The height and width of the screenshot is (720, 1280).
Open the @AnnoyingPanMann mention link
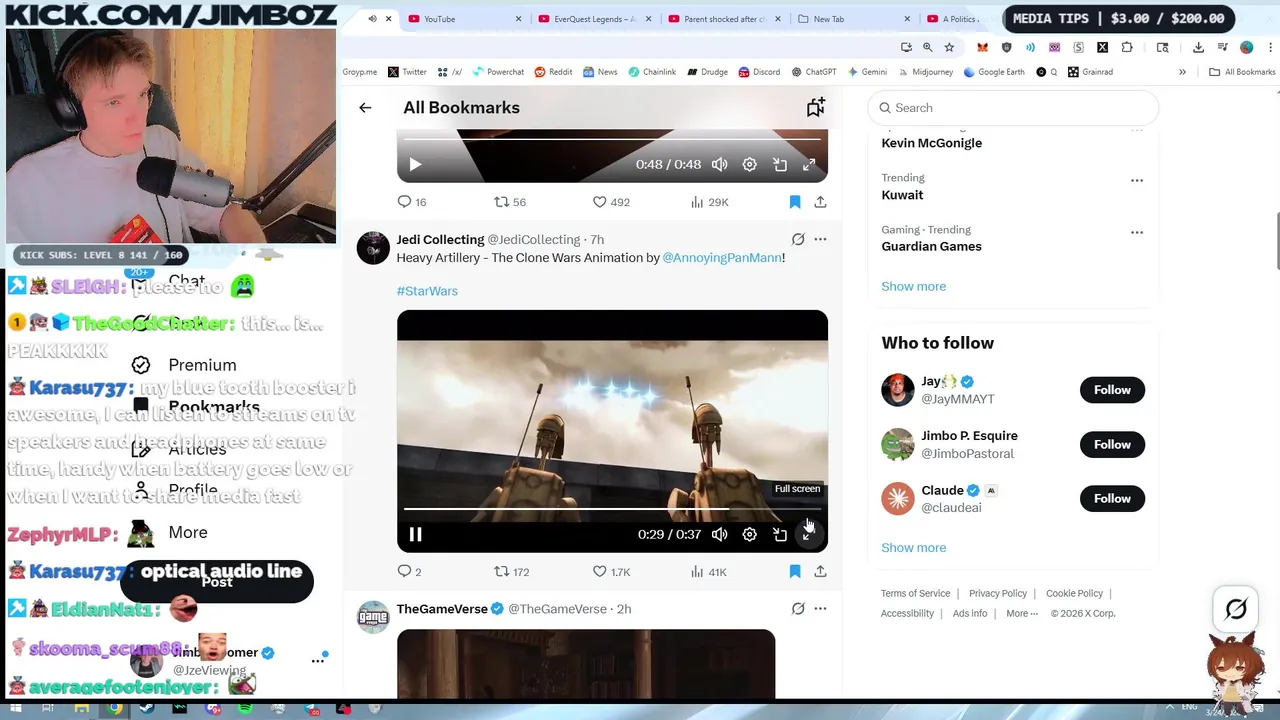click(x=722, y=258)
